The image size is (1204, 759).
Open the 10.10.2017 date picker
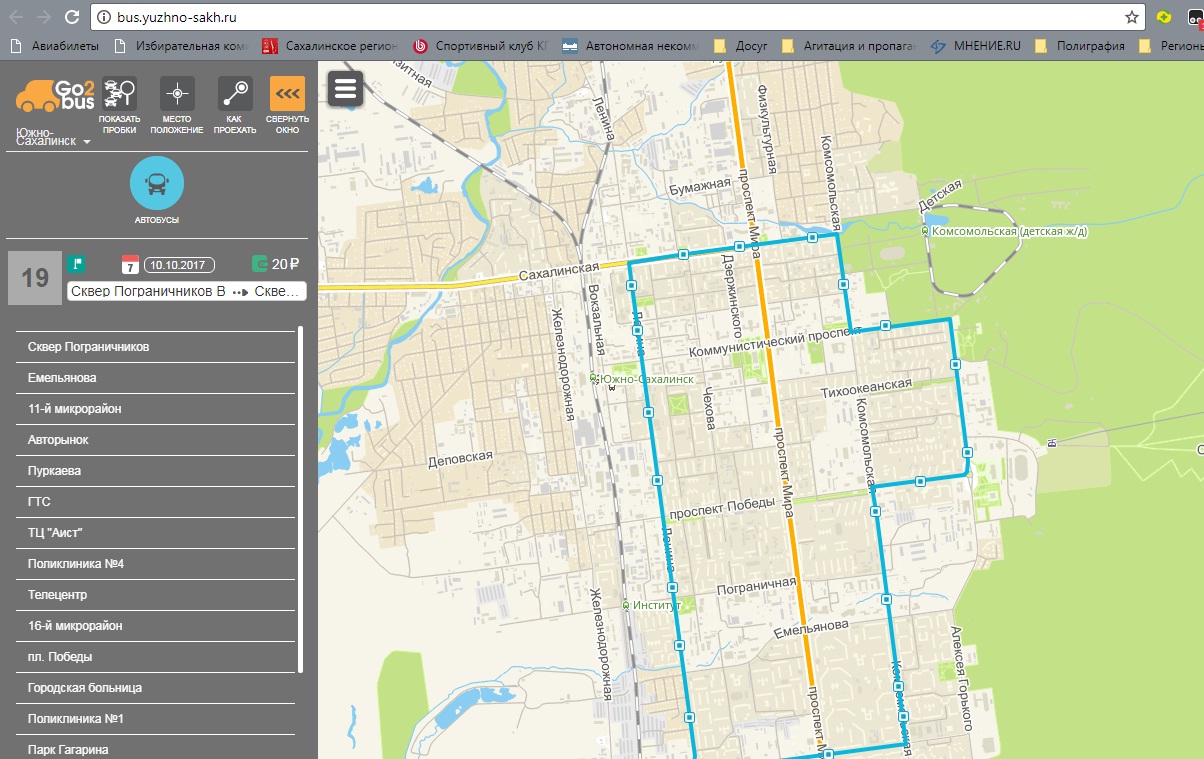click(x=180, y=265)
